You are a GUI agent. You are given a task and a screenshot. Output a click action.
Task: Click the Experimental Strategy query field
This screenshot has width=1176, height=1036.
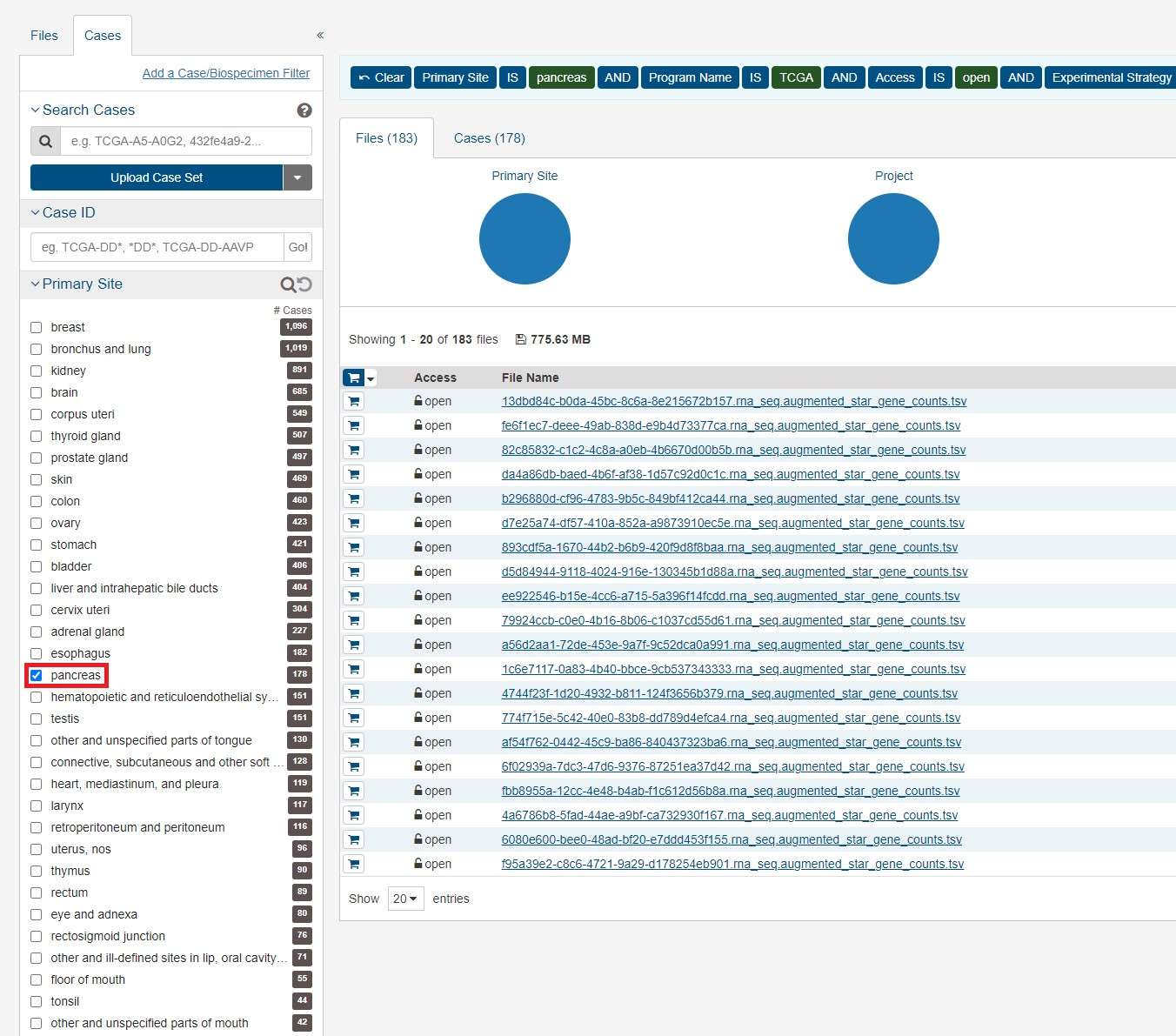(x=1111, y=77)
